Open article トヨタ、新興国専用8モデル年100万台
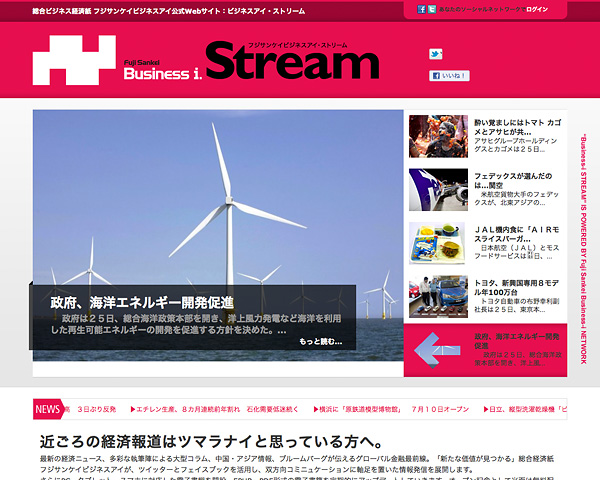 click(x=517, y=287)
